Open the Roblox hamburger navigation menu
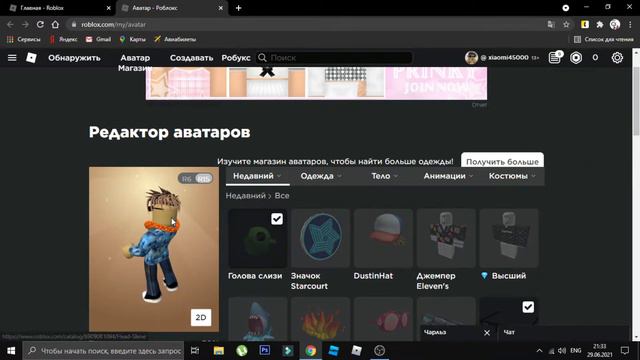640x360 pixels. pos(12,58)
